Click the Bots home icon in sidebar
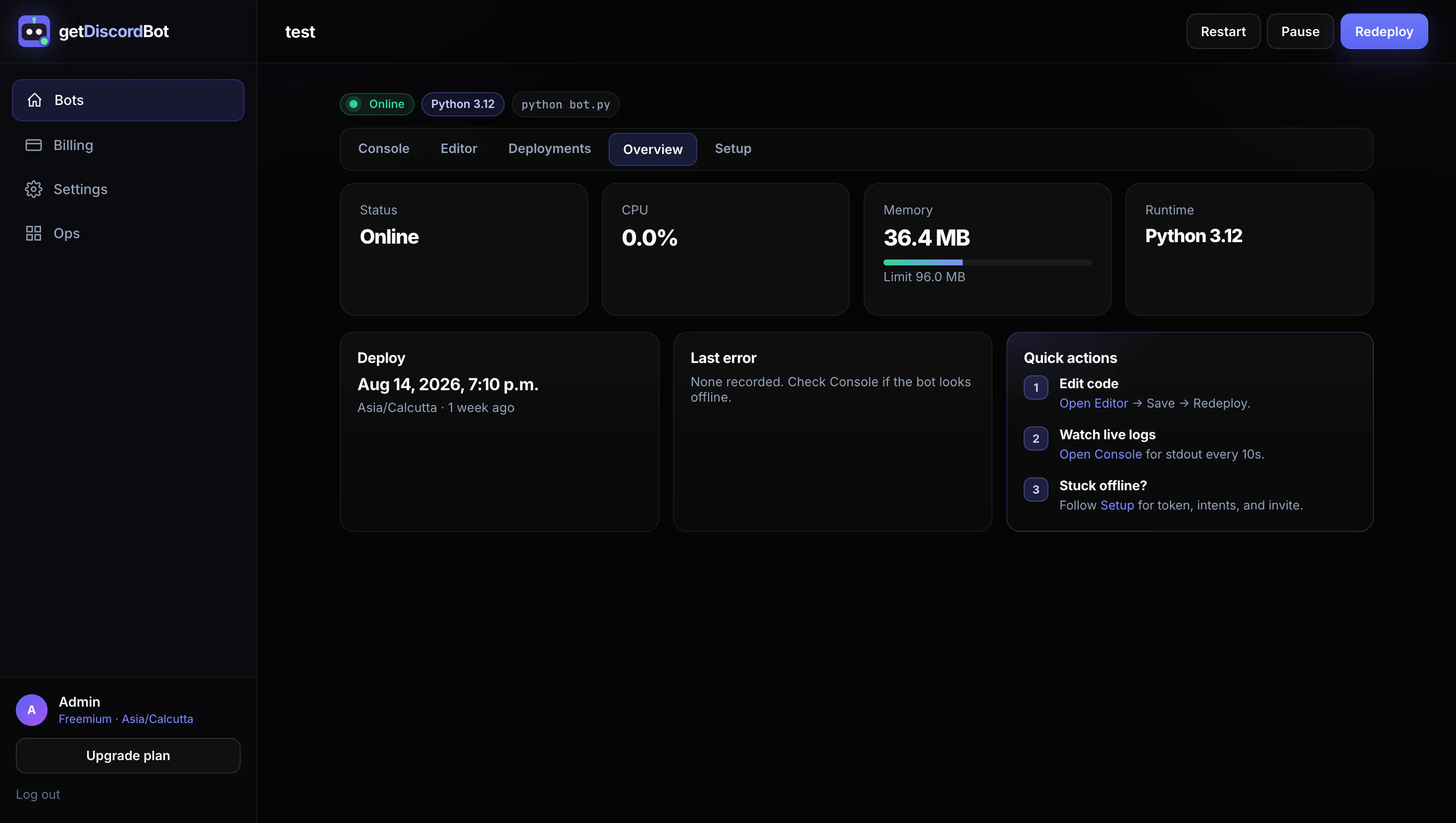 click(x=35, y=100)
